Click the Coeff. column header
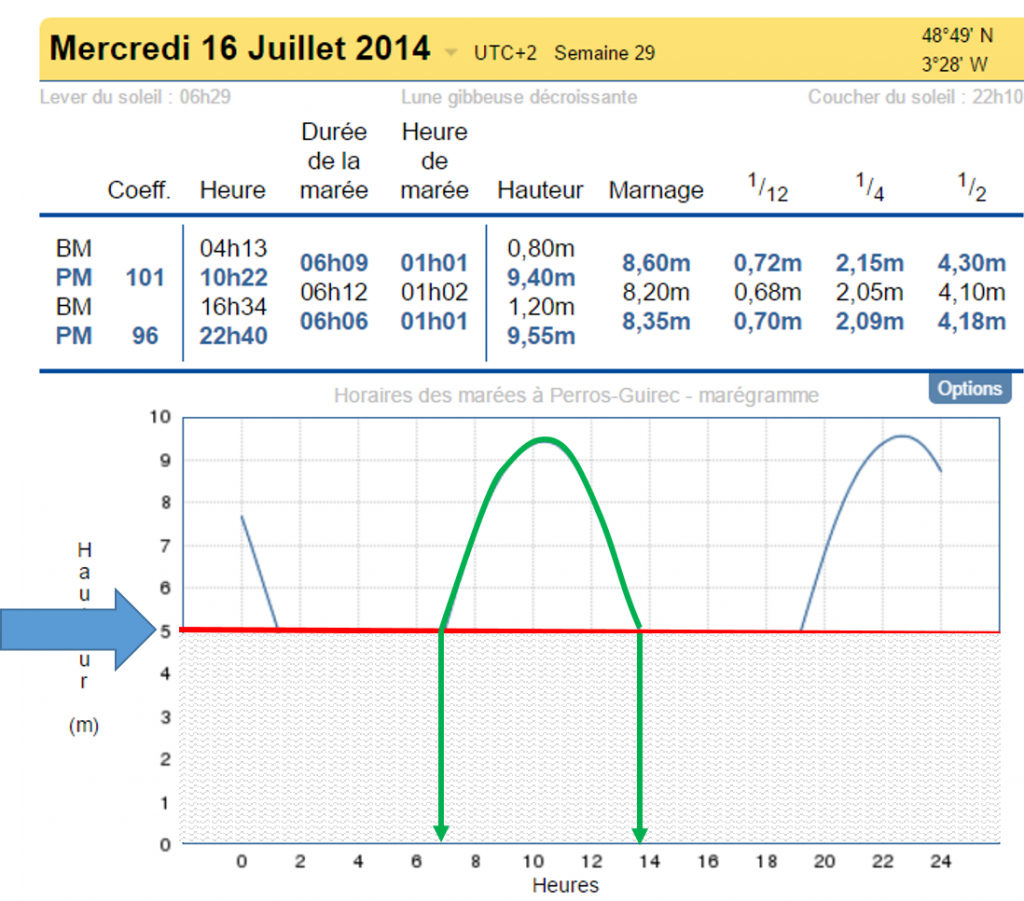This screenshot has width=1024, height=901. 139,190
